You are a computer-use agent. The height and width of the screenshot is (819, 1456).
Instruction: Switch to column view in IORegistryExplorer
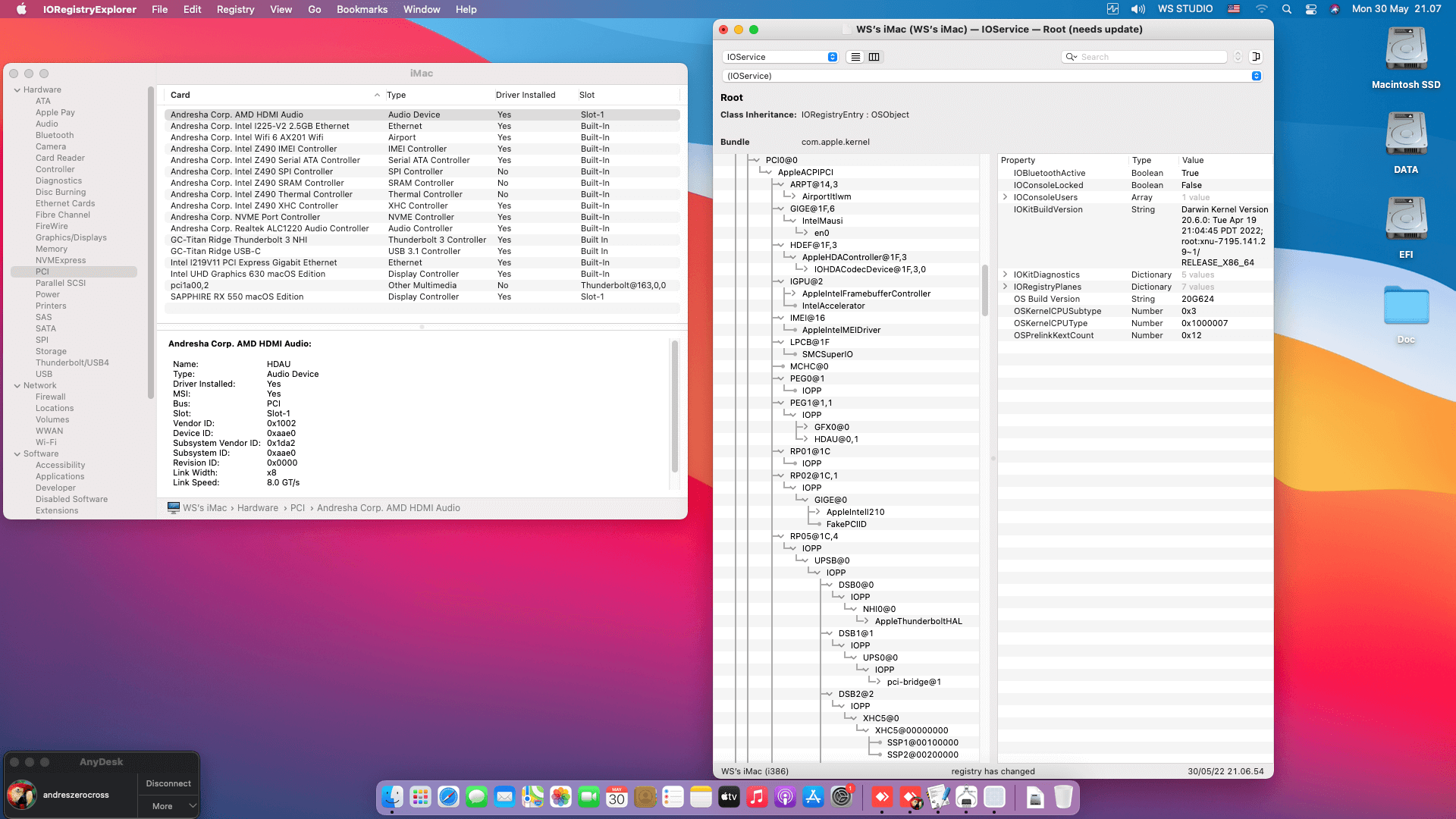[874, 57]
